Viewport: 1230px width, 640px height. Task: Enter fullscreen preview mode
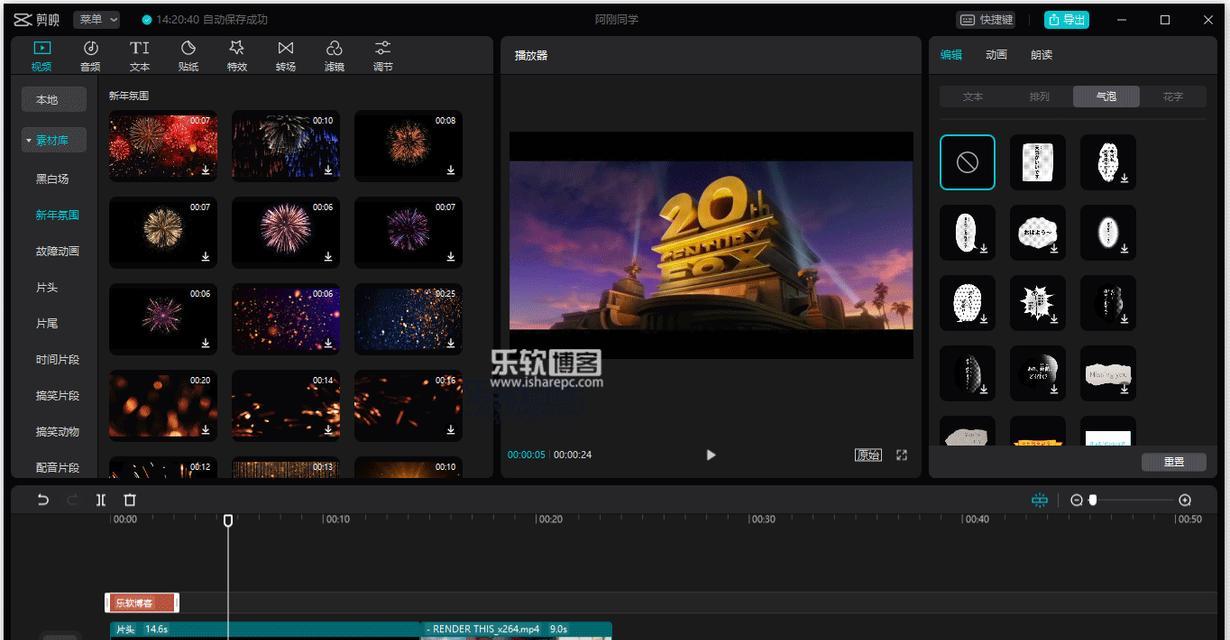pos(901,455)
